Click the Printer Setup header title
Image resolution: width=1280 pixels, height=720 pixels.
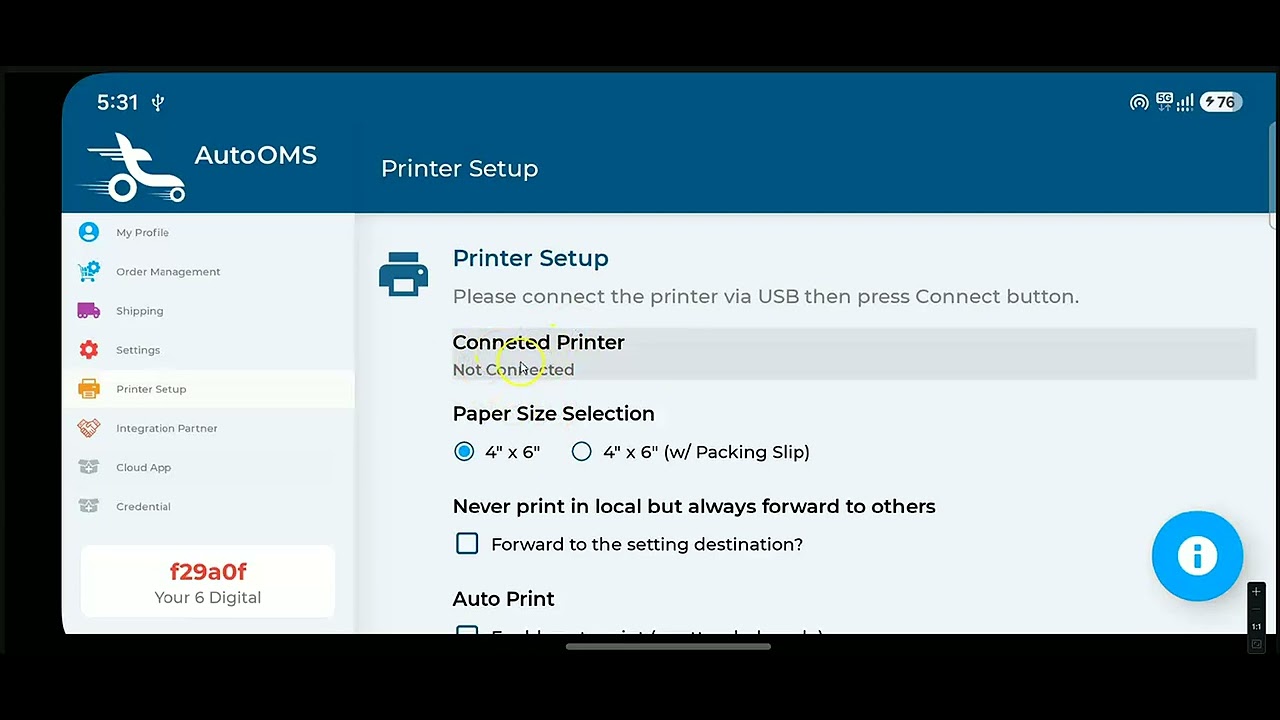(x=459, y=168)
